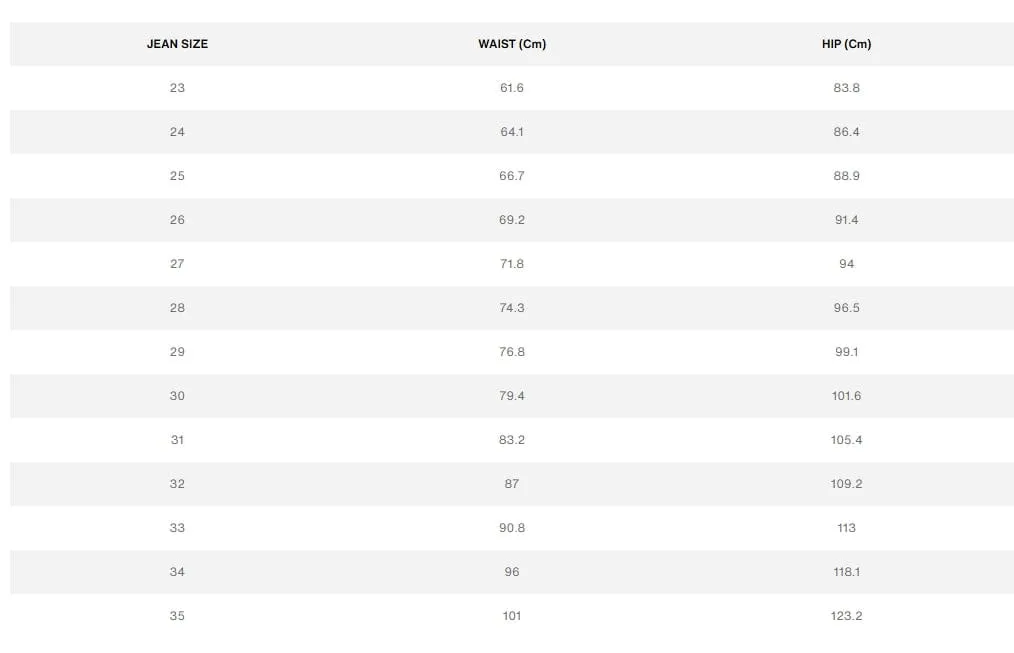
Task: Click the HIP (Cm) column header
Action: pos(847,44)
